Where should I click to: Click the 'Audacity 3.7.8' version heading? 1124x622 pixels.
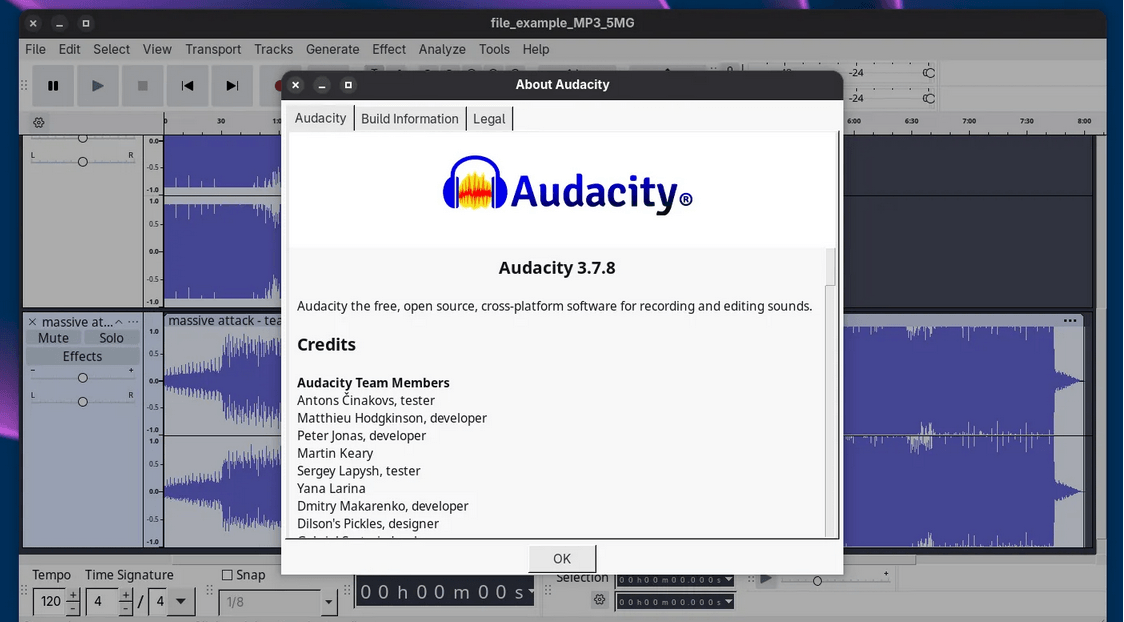(557, 268)
